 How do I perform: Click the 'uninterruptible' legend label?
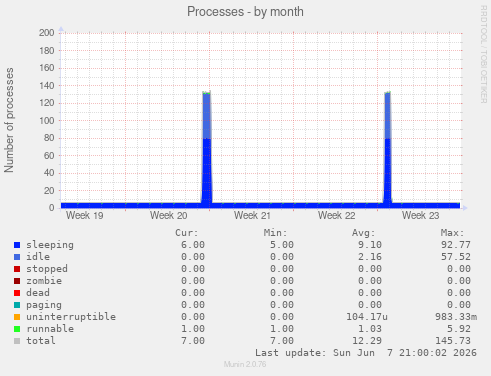click(x=71, y=317)
